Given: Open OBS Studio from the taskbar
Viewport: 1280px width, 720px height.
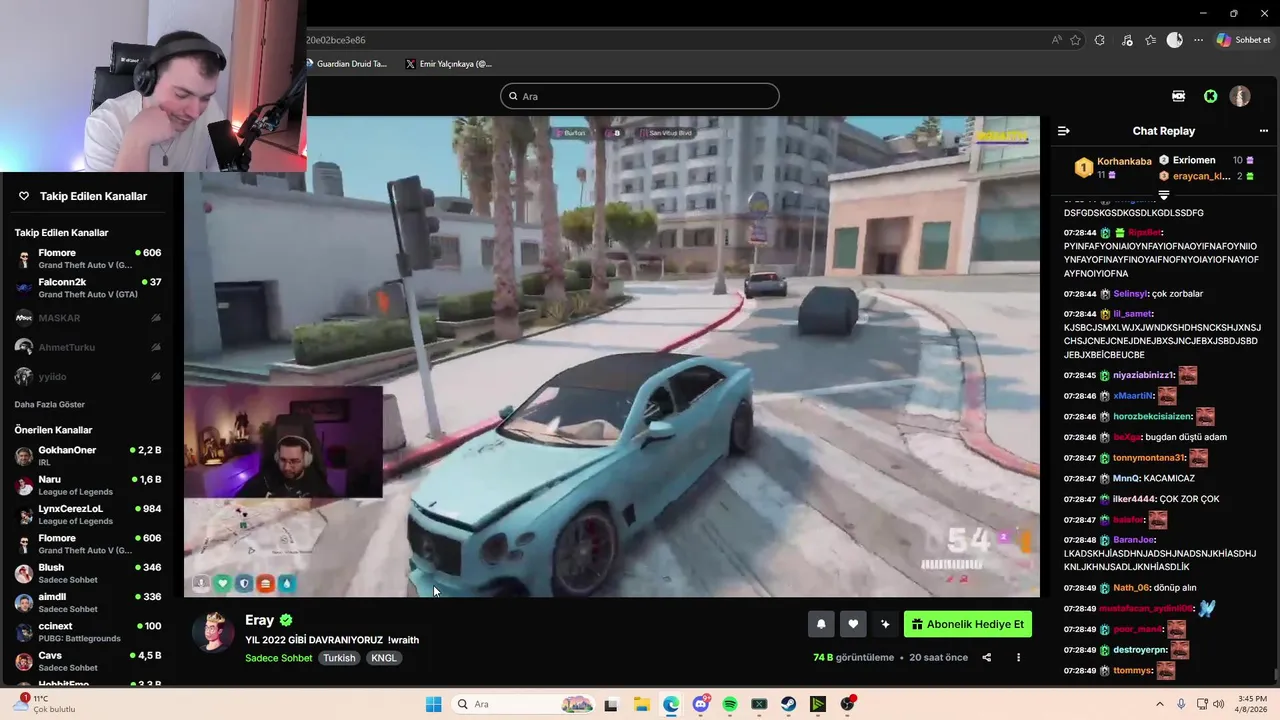Looking at the screenshot, I should [848, 704].
